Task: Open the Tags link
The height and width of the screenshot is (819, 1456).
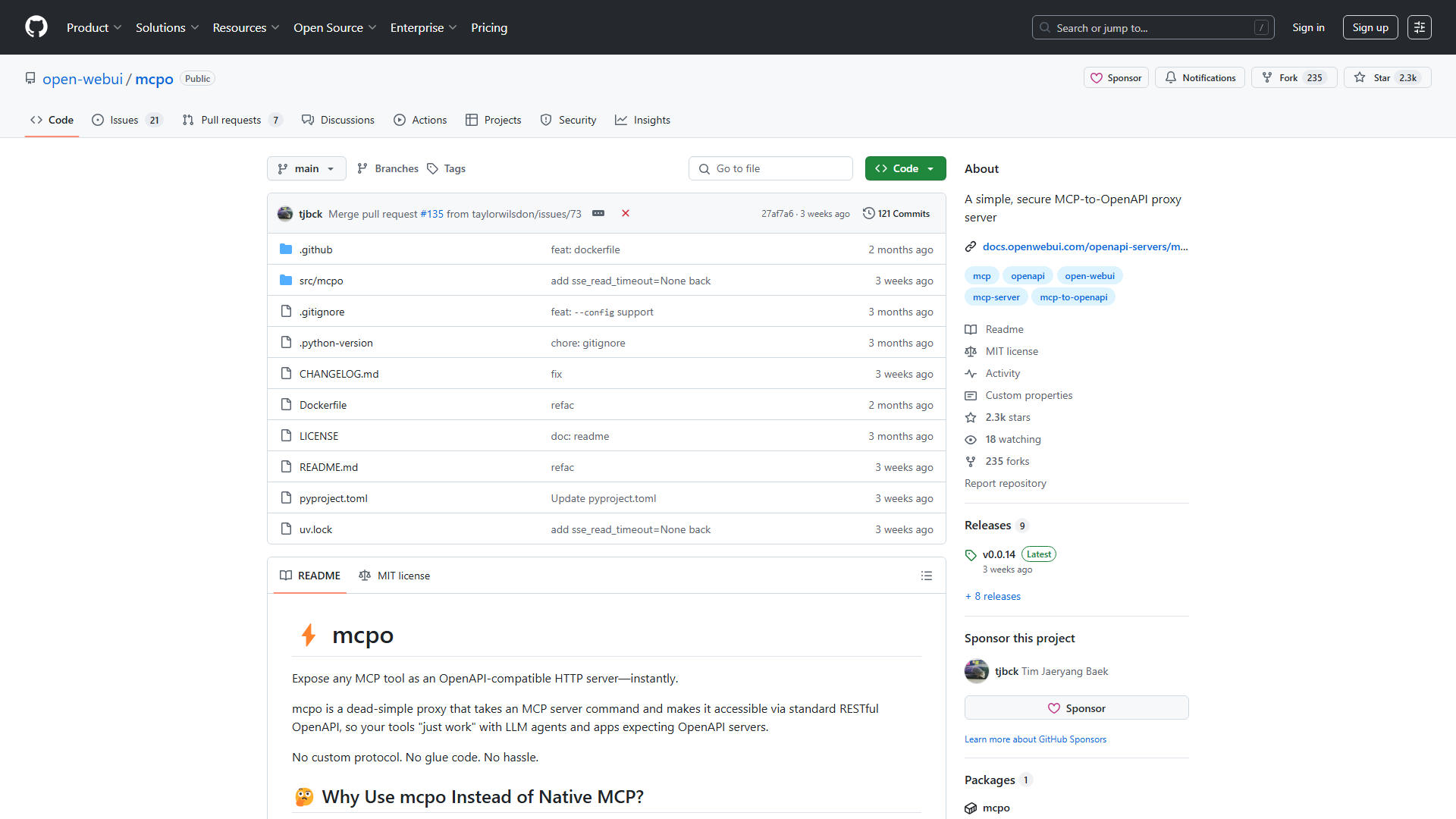Action: click(446, 168)
